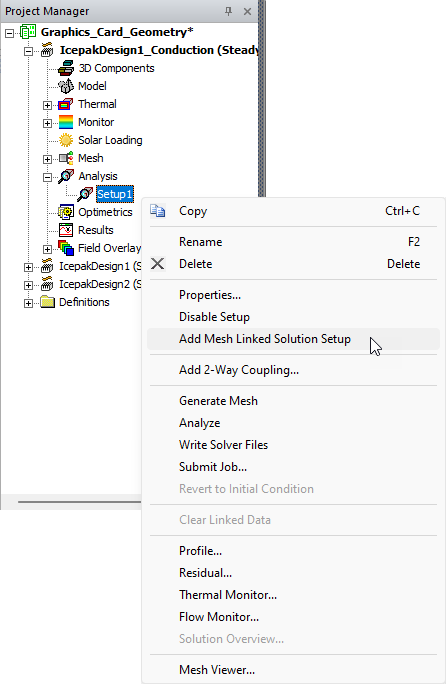The height and width of the screenshot is (684, 446).
Task: Click the Model node icon
Action: [x=66, y=86]
